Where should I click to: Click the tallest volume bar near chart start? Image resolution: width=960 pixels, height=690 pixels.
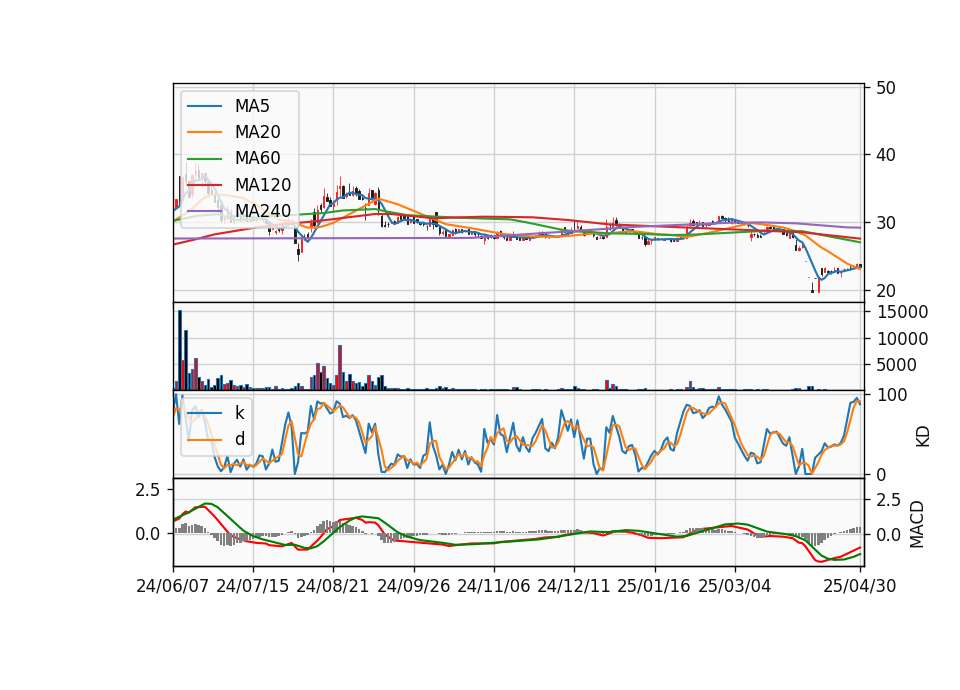click(180, 350)
